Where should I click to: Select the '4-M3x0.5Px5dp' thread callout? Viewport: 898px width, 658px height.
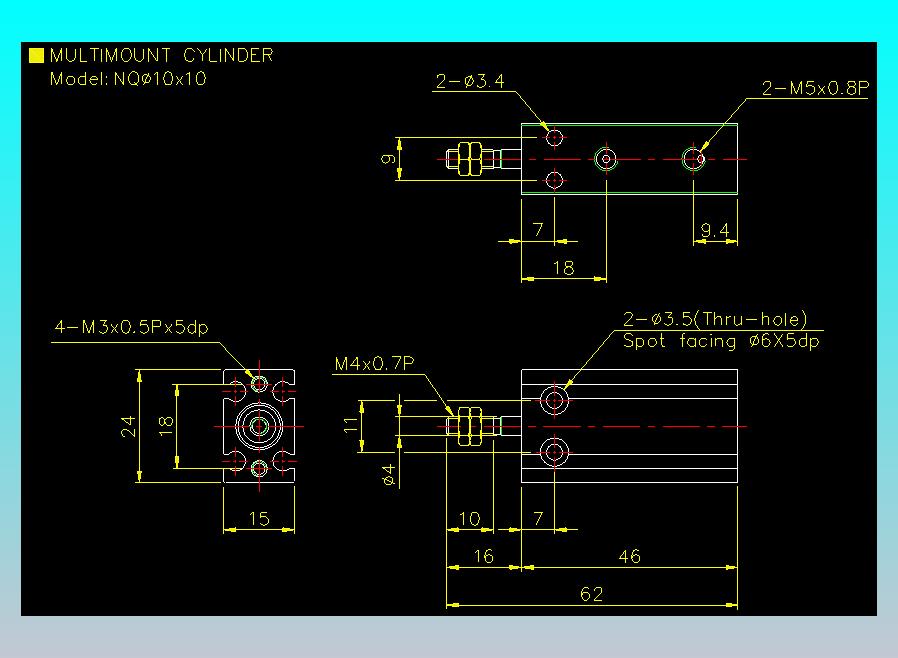tap(131, 327)
